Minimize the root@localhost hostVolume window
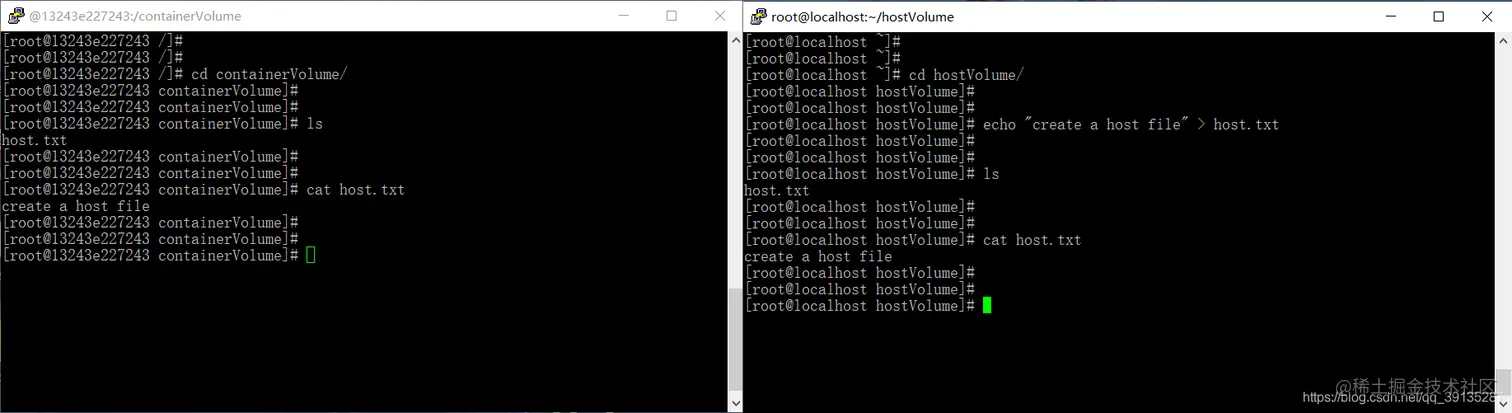 [1392, 16]
